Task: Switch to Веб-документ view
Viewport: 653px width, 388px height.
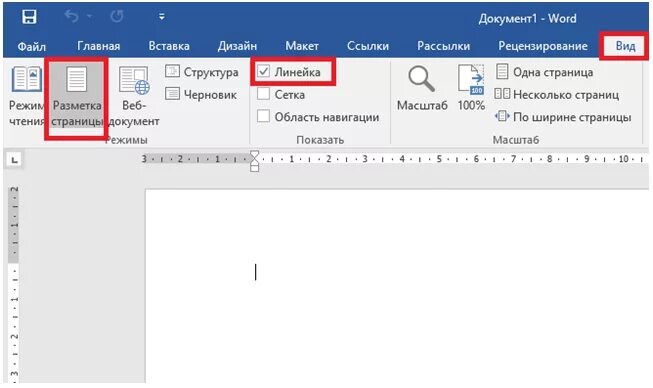Action: point(134,97)
